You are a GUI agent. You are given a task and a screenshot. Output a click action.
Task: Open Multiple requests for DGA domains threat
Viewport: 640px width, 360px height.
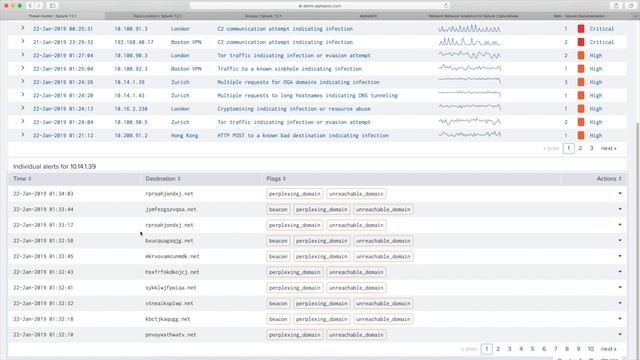tap(298, 82)
